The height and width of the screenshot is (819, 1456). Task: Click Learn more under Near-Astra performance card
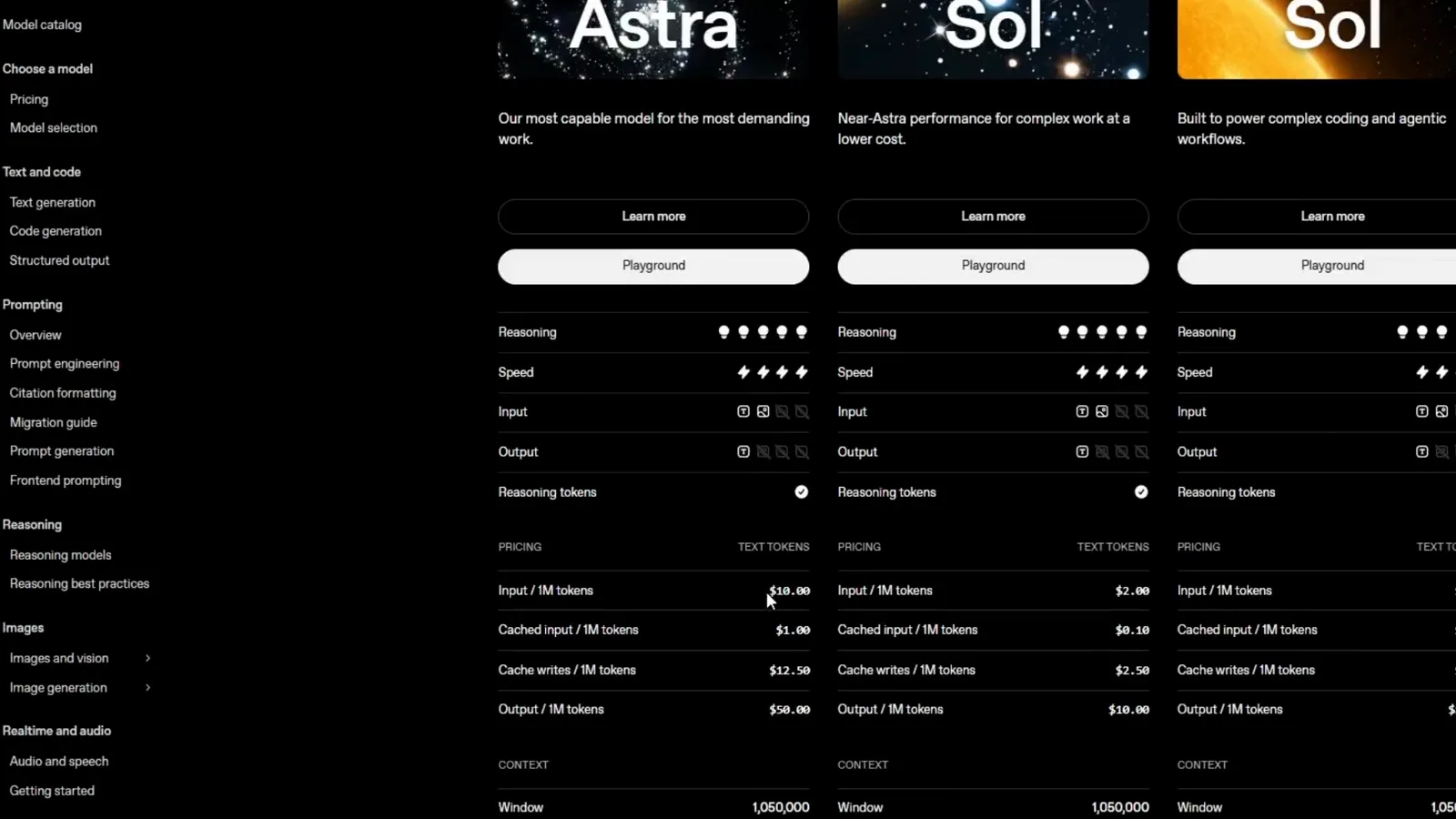coord(993,217)
